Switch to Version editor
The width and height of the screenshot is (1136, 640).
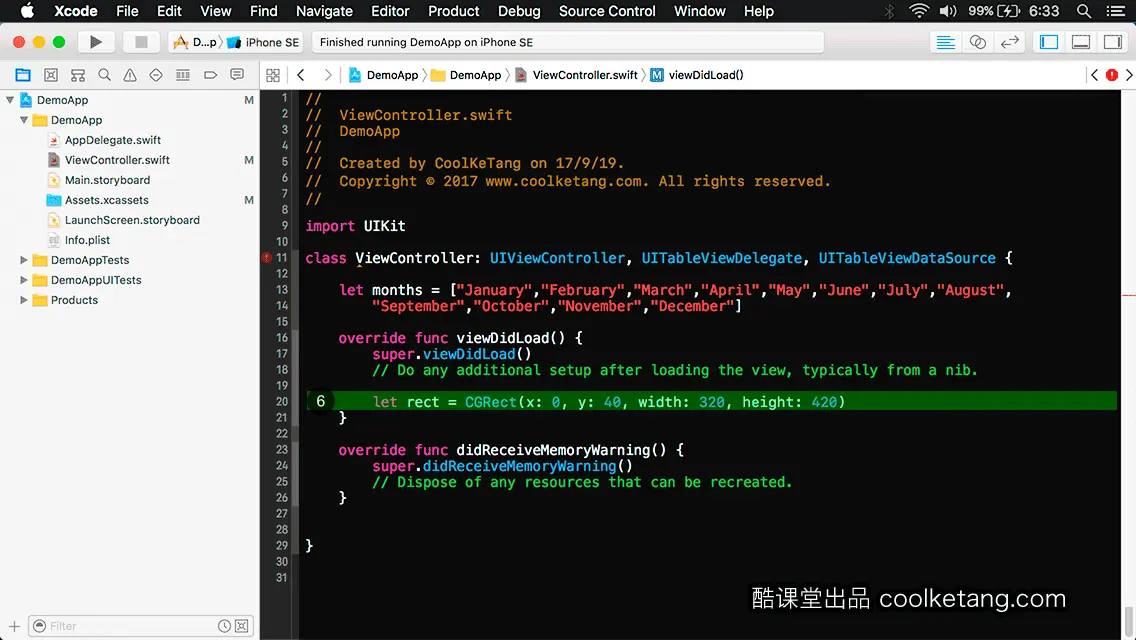pos(1009,42)
